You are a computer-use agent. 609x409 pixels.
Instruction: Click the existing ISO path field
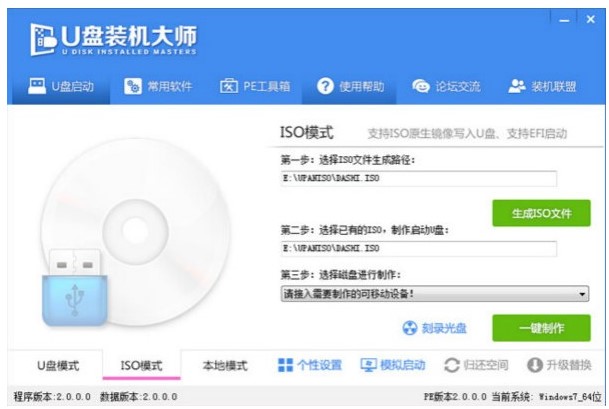pos(417,246)
